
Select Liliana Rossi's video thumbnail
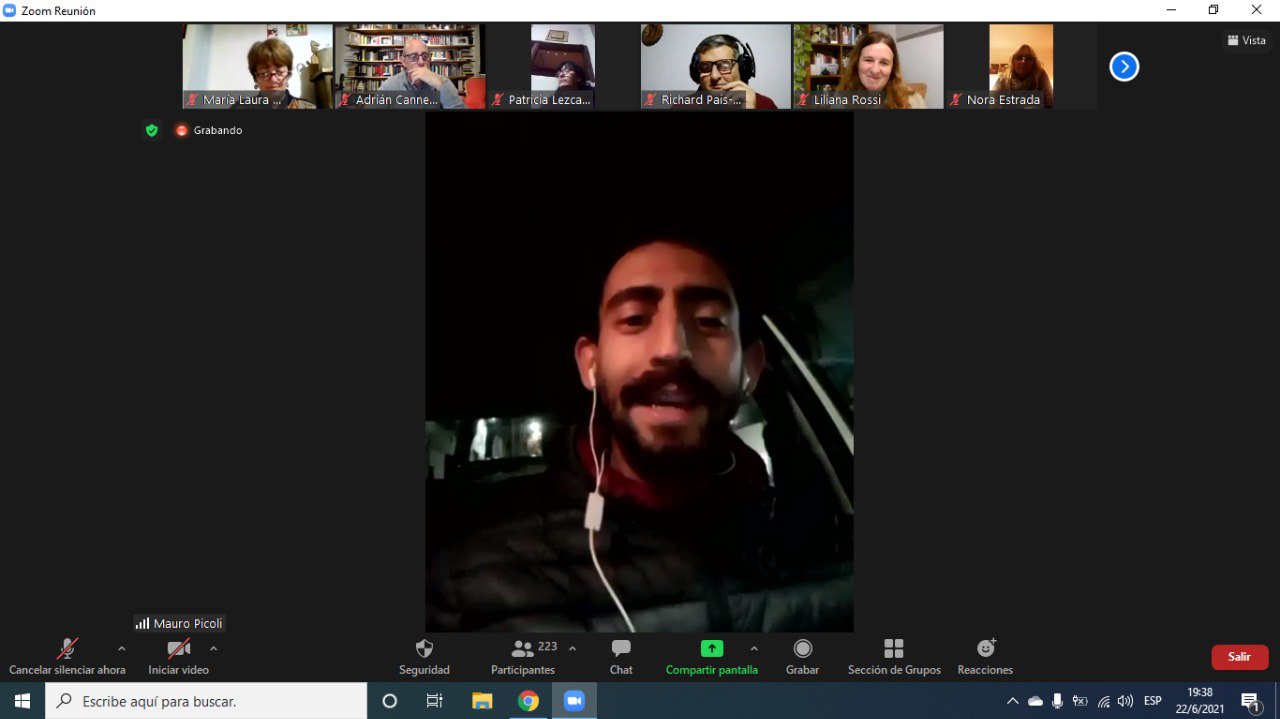point(868,66)
